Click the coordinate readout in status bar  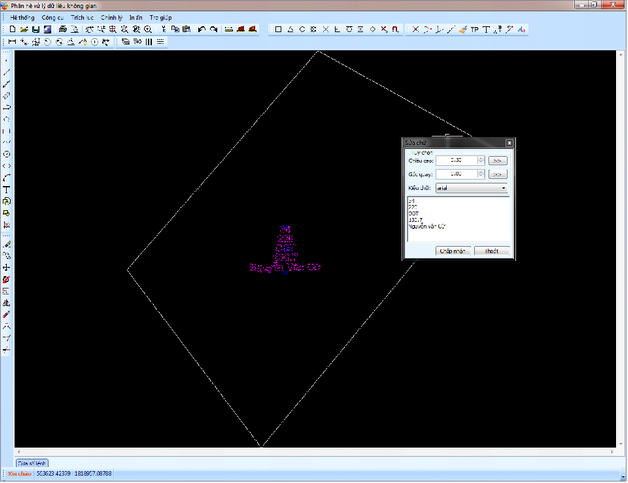coord(74,474)
